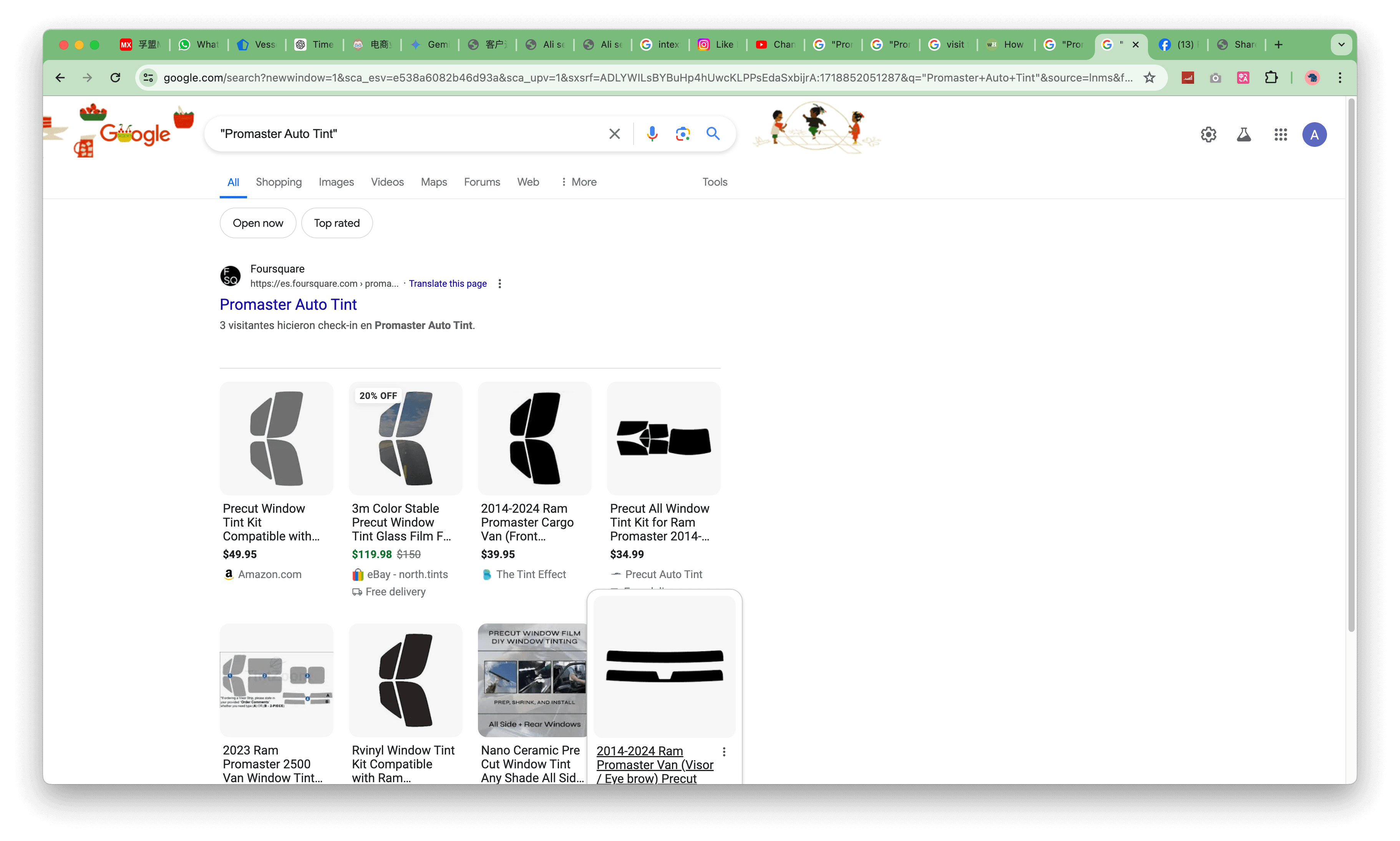Open Search Labs flask icon
The height and width of the screenshot is (841, 1400).
[1244, 134]
